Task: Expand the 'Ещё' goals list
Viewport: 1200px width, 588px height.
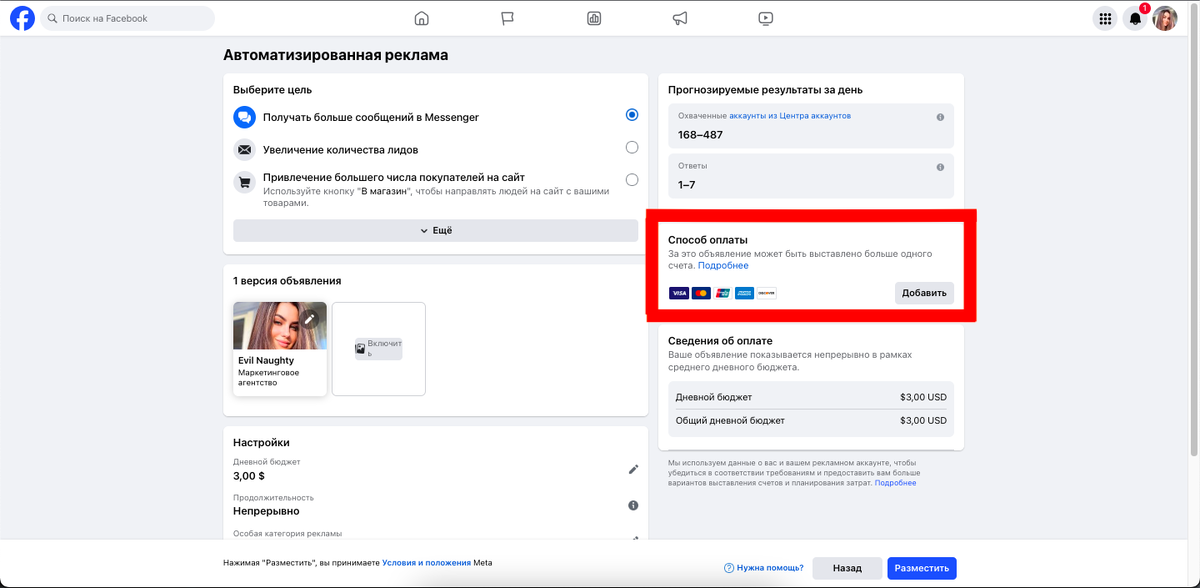Action: pyautogui.click(x=435, y=230)
